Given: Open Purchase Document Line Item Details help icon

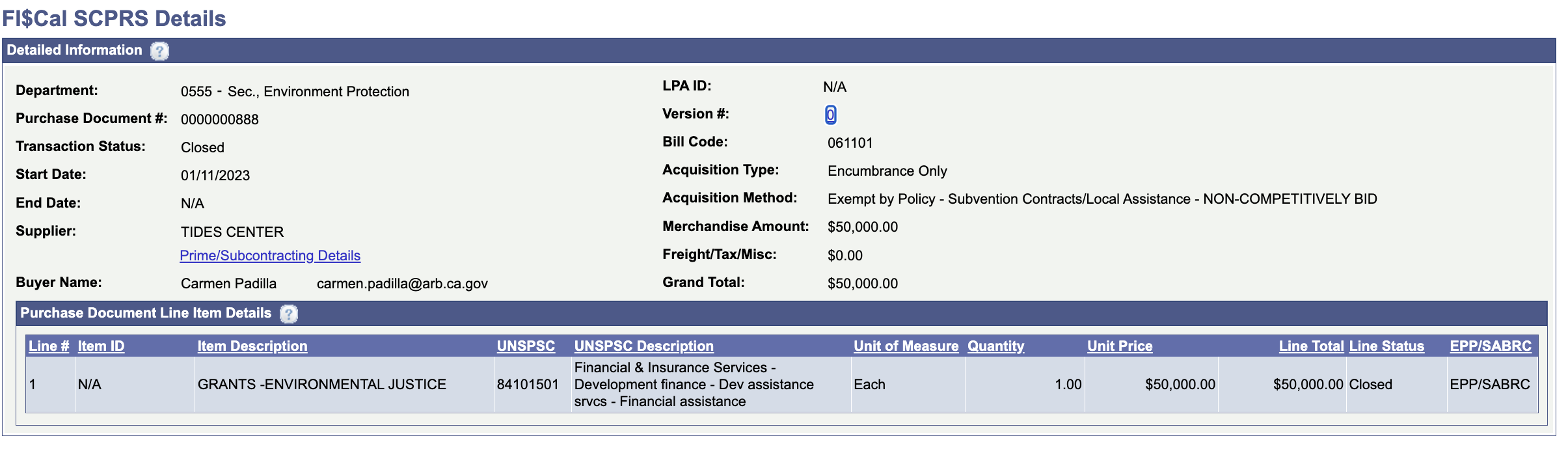Looking at the screenshot, I should point(289,314).
